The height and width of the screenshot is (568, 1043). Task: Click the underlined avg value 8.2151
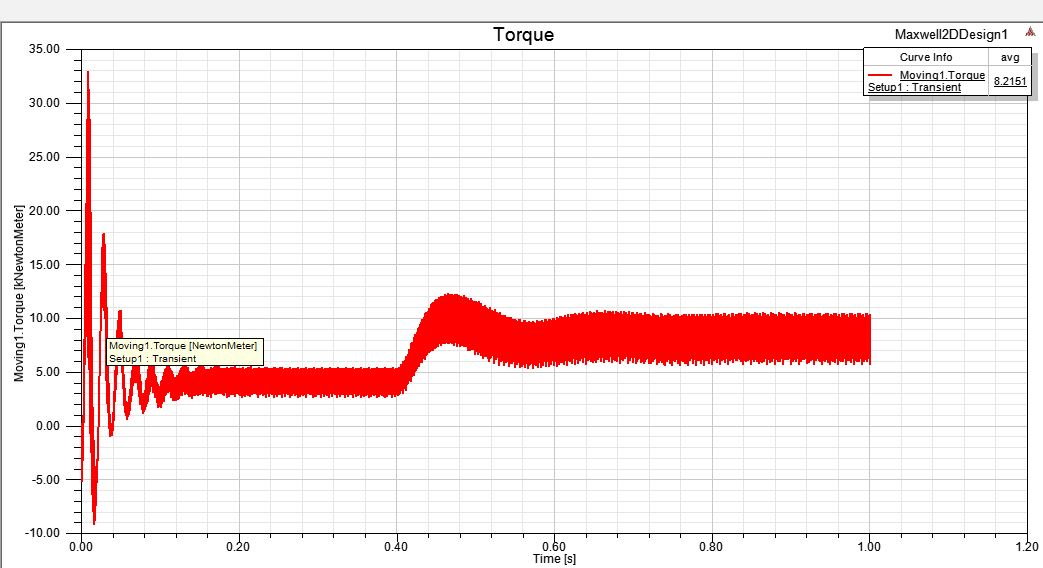pos(1009,81)
